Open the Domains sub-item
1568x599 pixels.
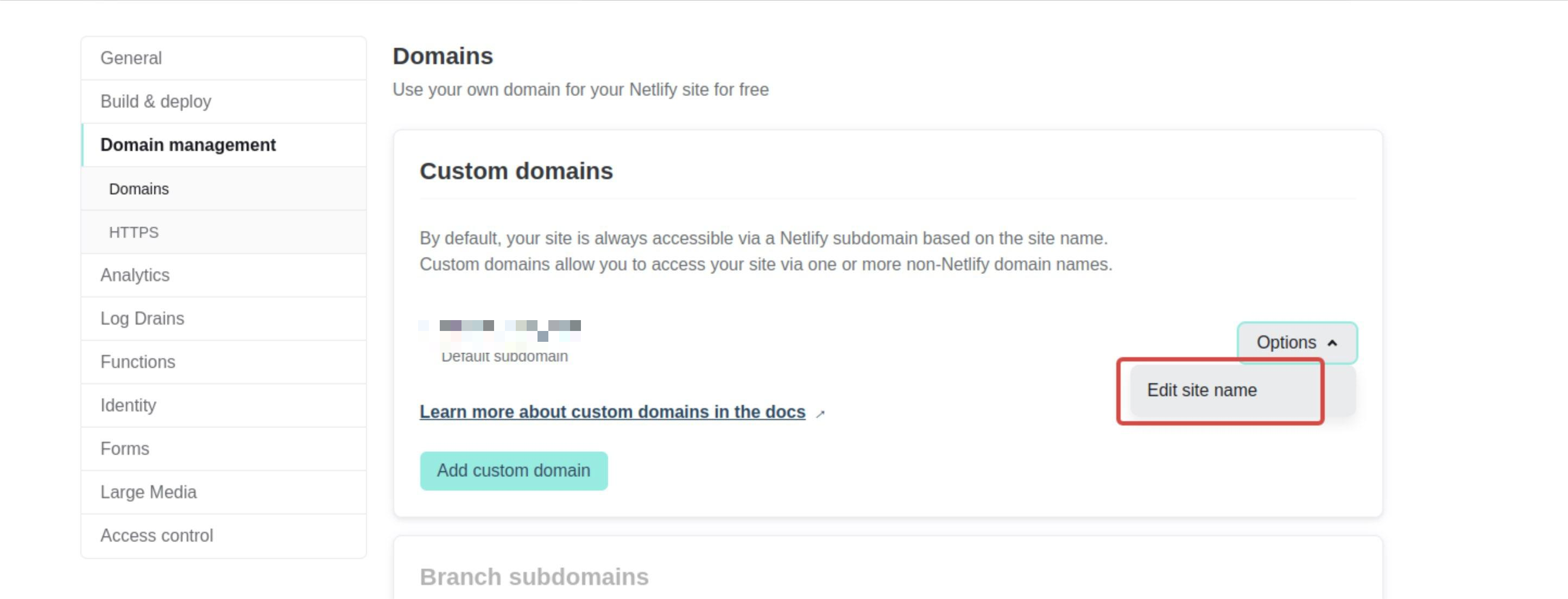(139, 189)
